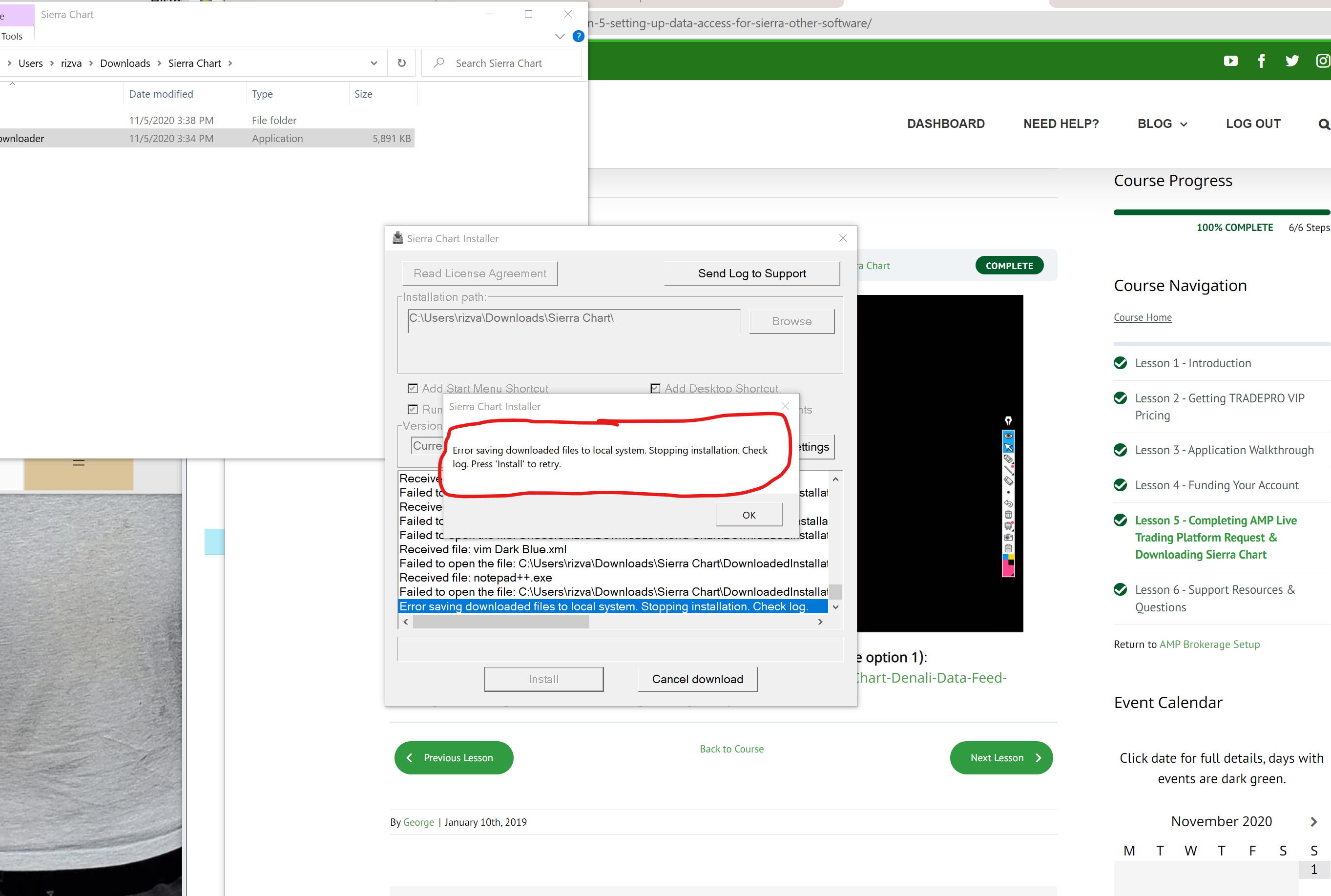Open the DASHBOARD menu item
Viewport: 1331px width, 896px height.
[945, 124]
